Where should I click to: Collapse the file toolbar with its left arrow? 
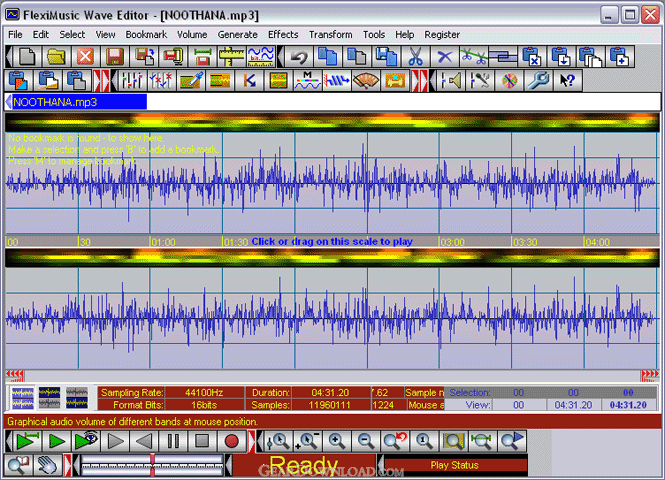[8, 56]
